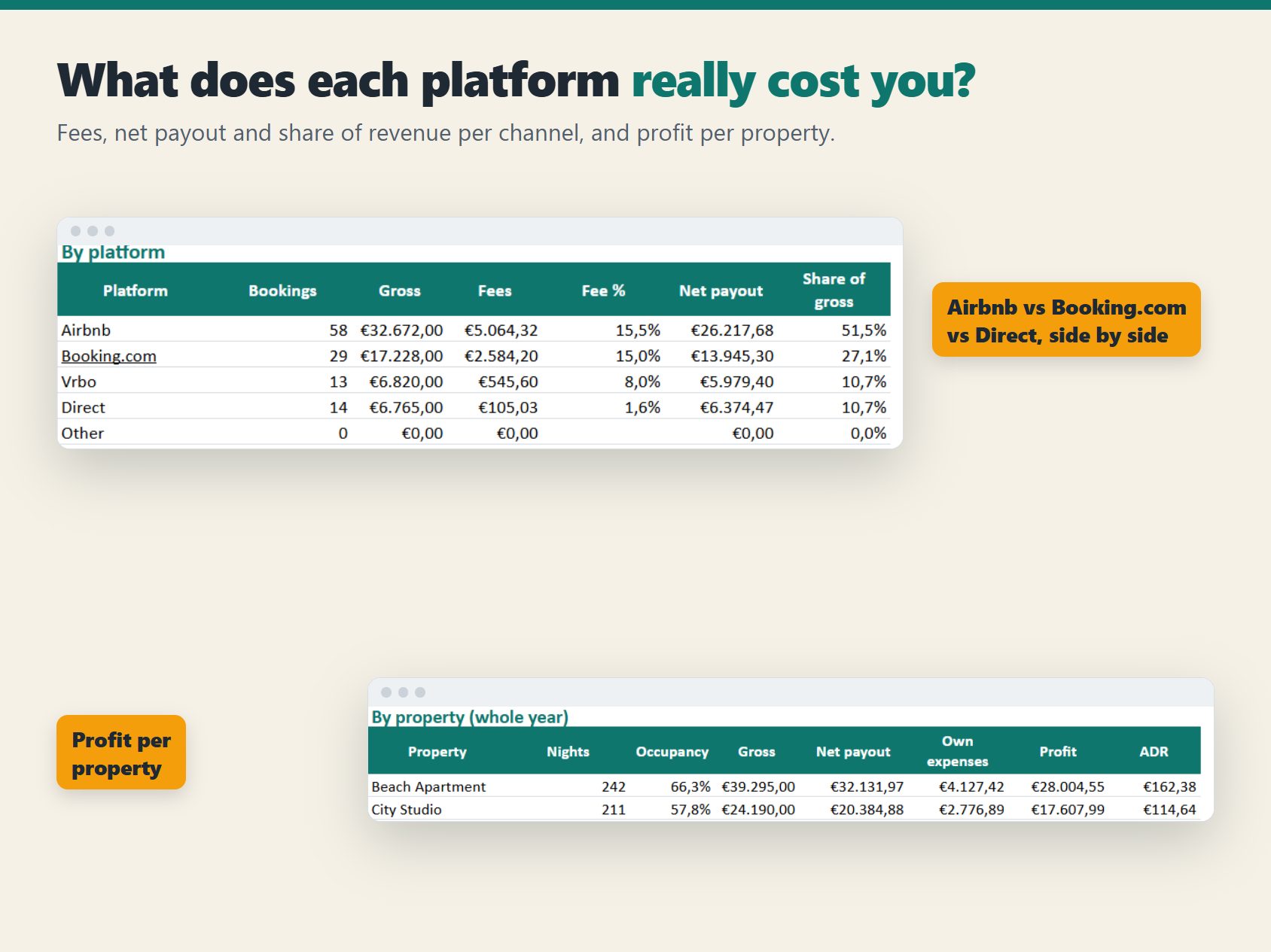This screenshot has width=1271, height=952.
Task: Select the 8,0% fee percentage cell
Action: pyautogui.click(x=642, y=382)
